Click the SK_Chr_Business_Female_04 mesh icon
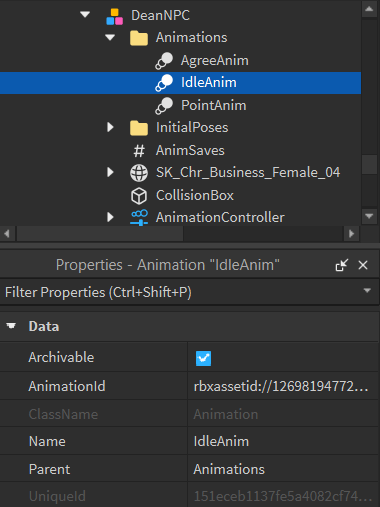This screenshot has height=507, width=380. coord(139,173)
